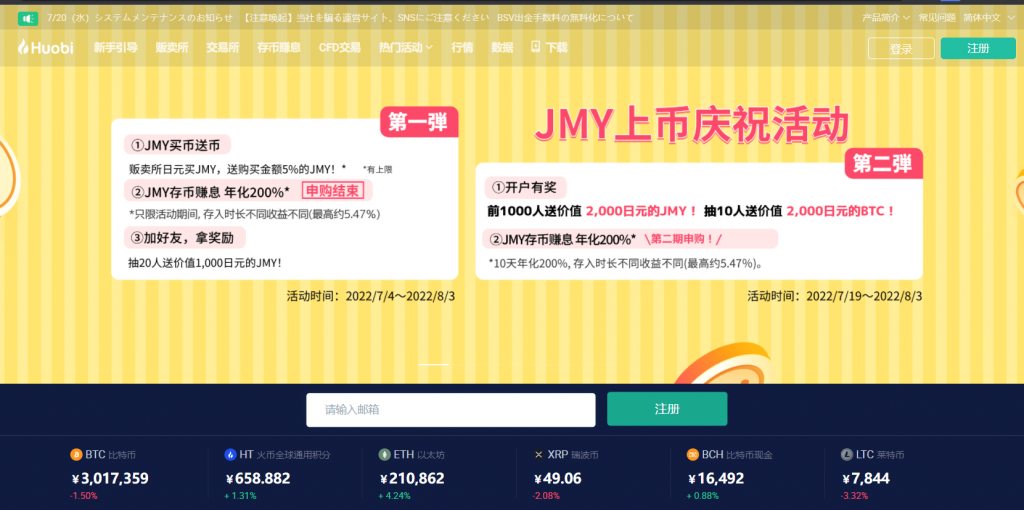
Task: Click the LTC coin icon
Action: click(x=847, y=454)
